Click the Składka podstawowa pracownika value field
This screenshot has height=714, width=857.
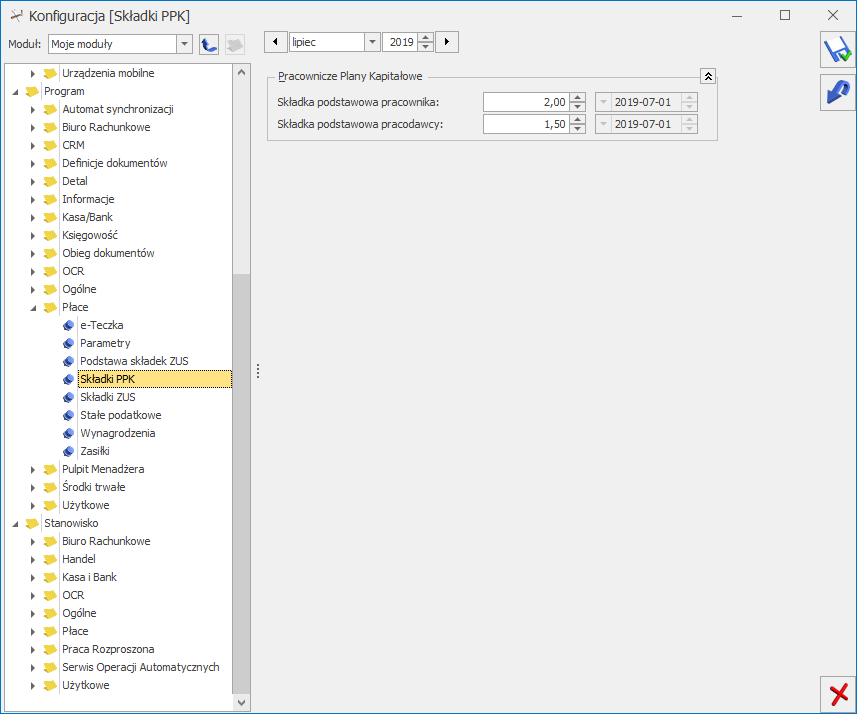tap(526, 102)
